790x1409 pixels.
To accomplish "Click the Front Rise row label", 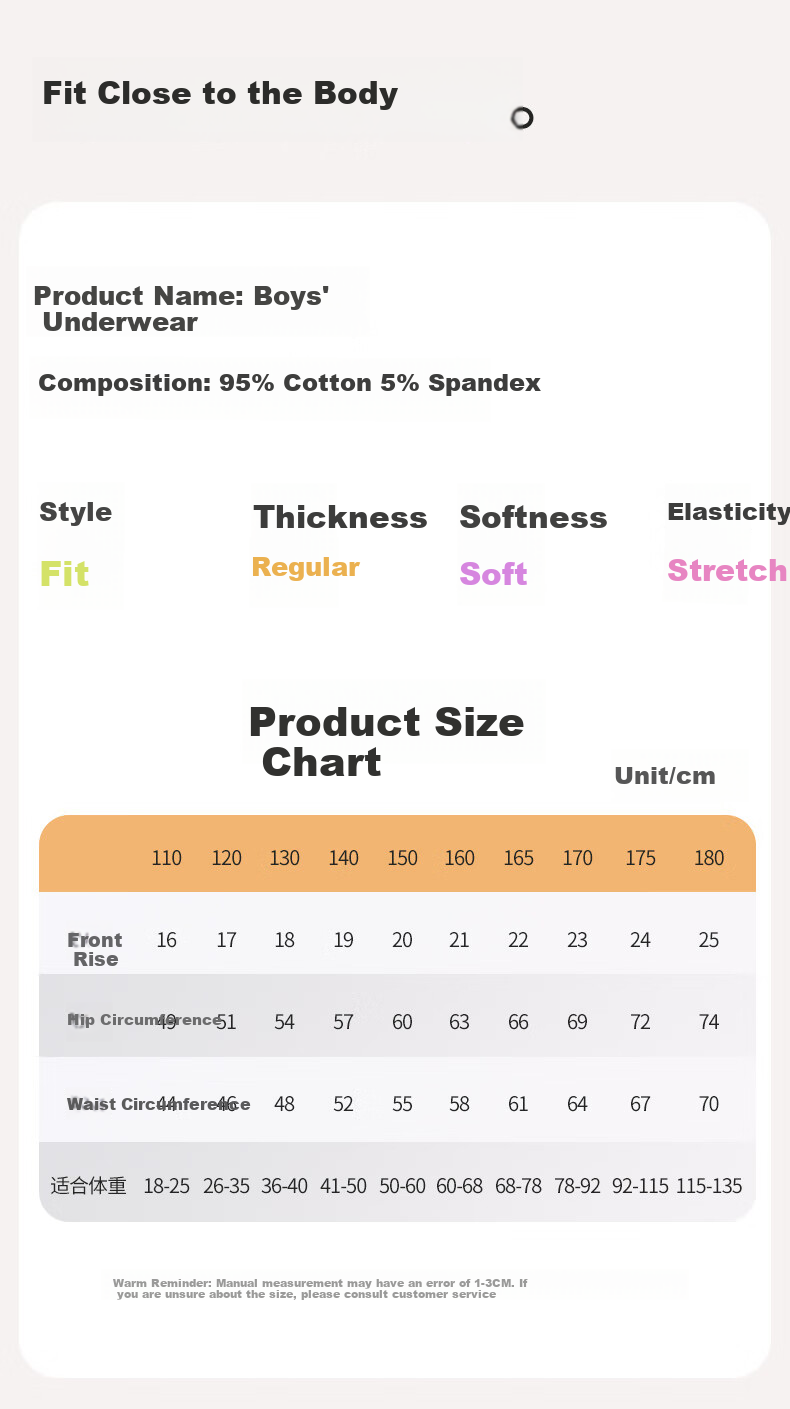I will click(x=95, y=949).
